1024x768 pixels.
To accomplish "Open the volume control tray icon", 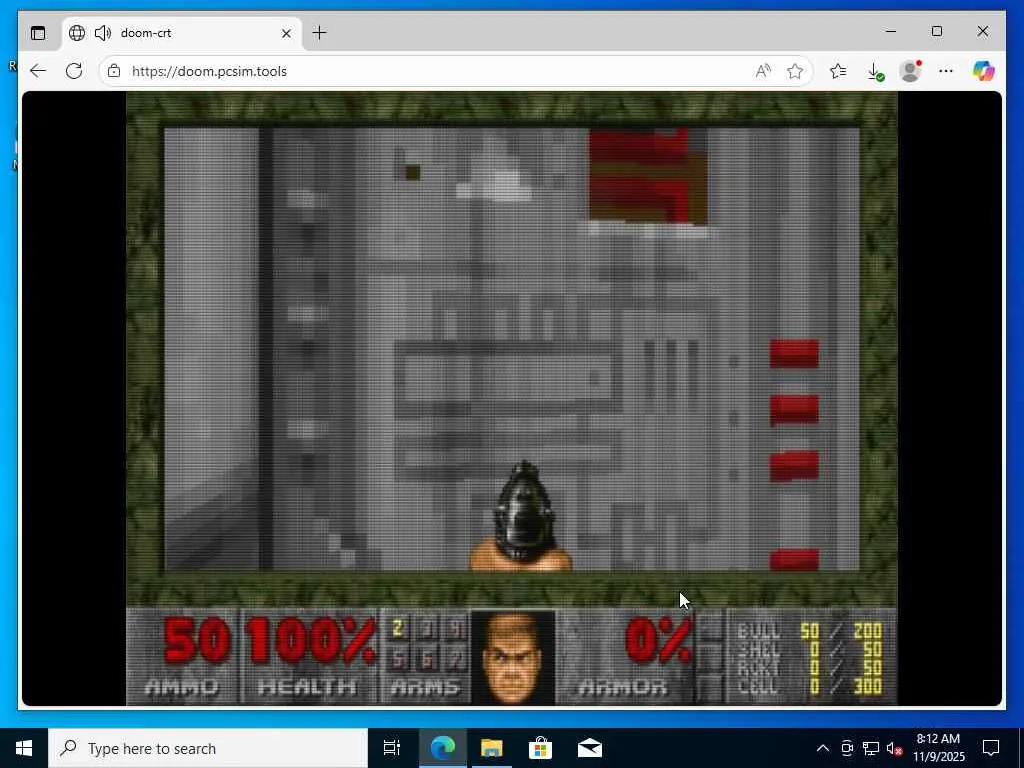I will [x=894, y=748].
